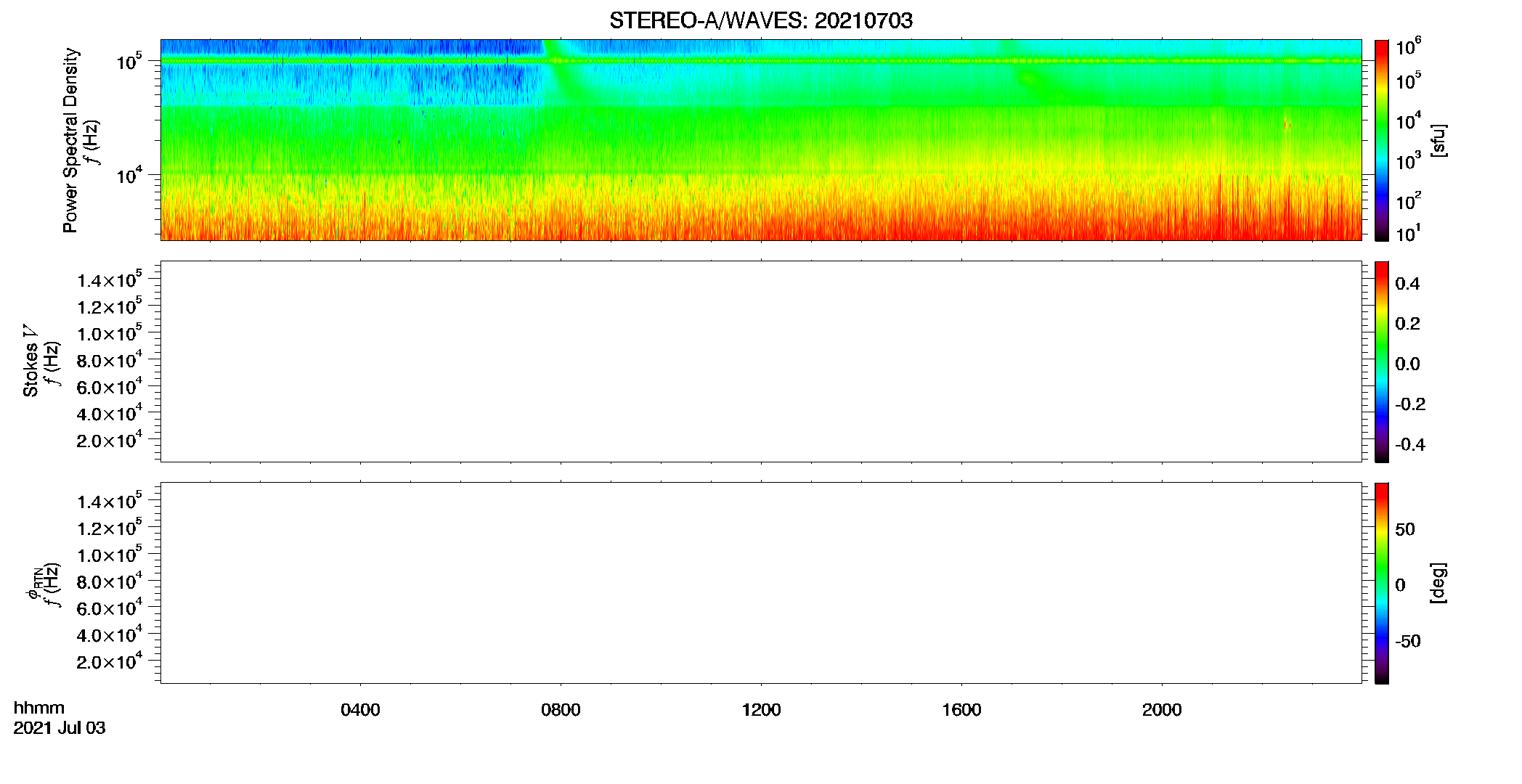This screenshot has height=784, width=1522.
Task: Select the Power Spectral Density axis label
Action: [70, 140]
